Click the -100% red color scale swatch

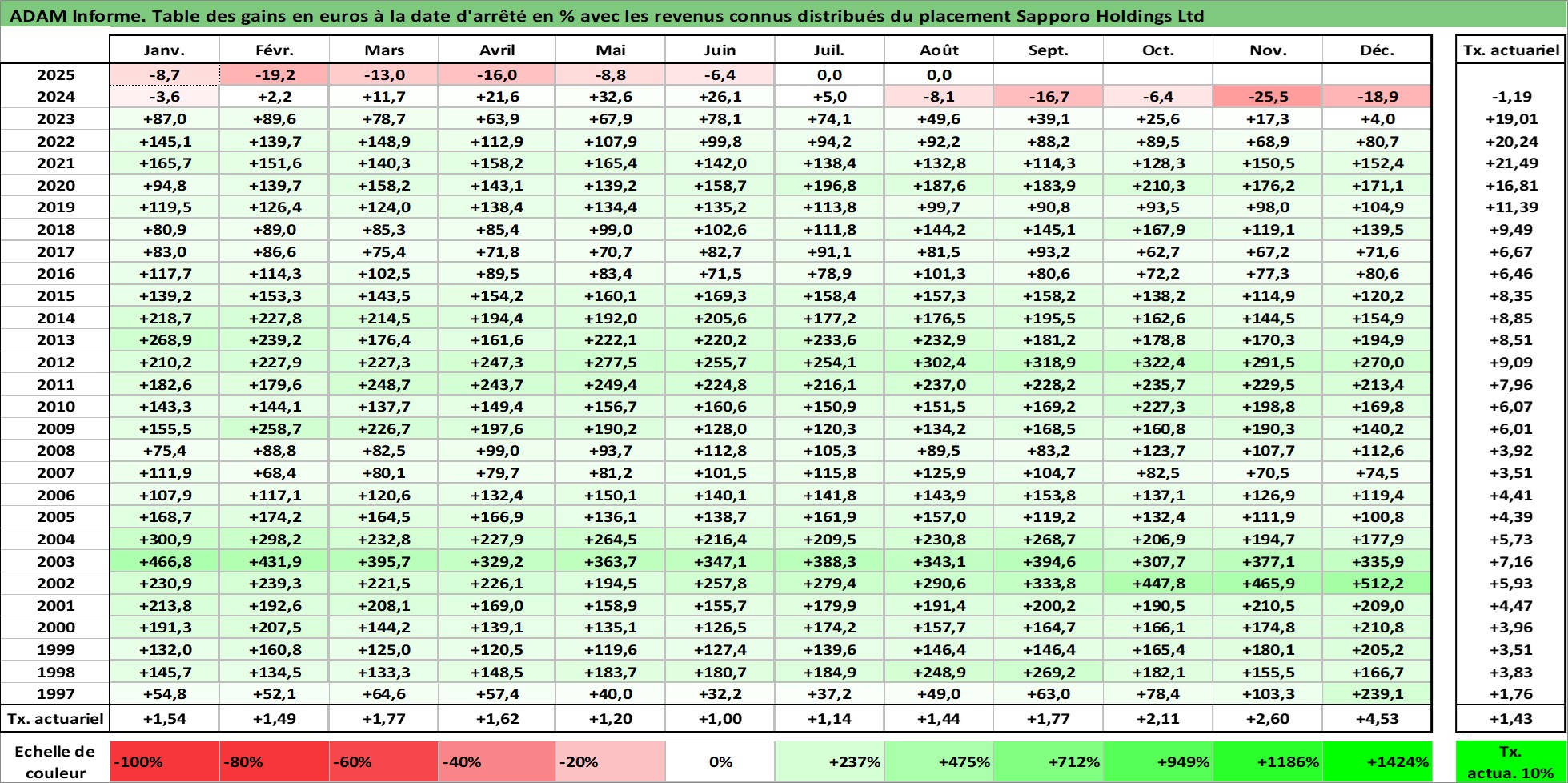point(164,761)
